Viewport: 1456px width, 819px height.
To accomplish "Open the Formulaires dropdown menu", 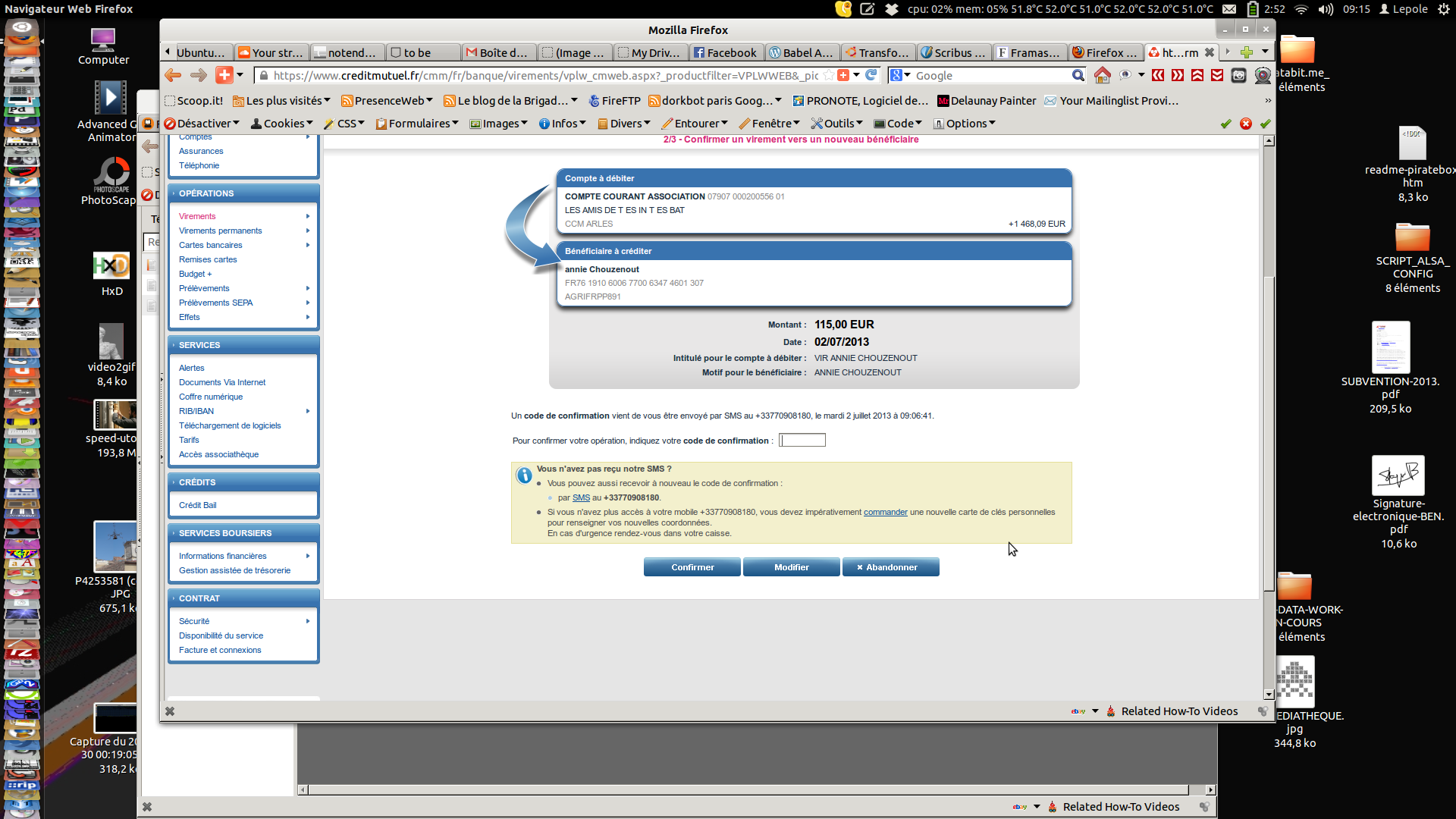I will click(x=417, y=124).
